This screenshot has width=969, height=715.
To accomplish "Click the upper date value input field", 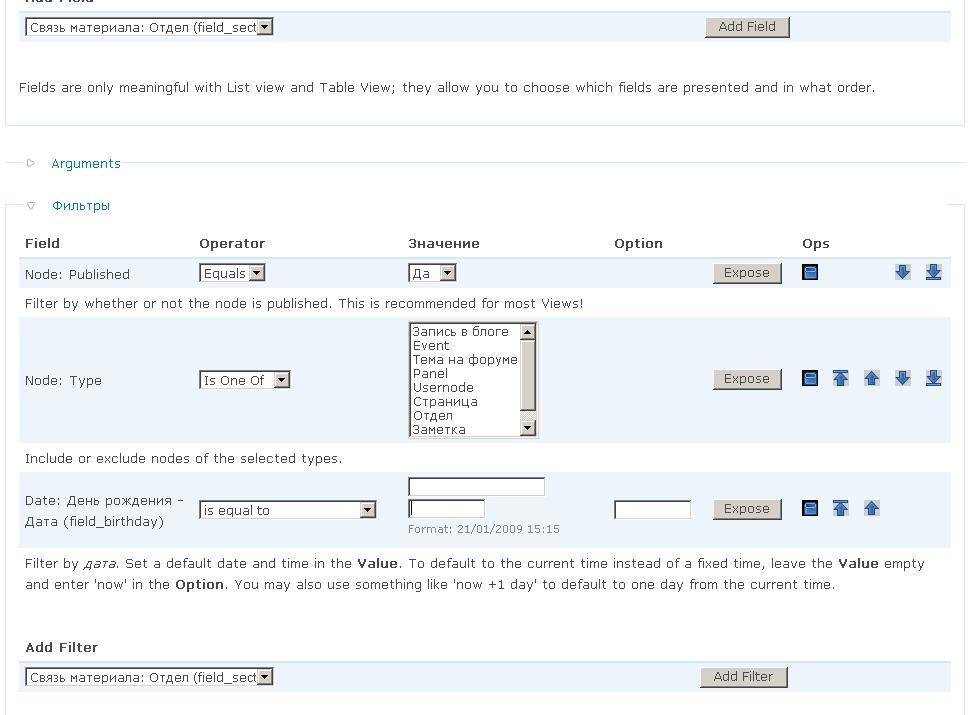I will pos(476,486).
